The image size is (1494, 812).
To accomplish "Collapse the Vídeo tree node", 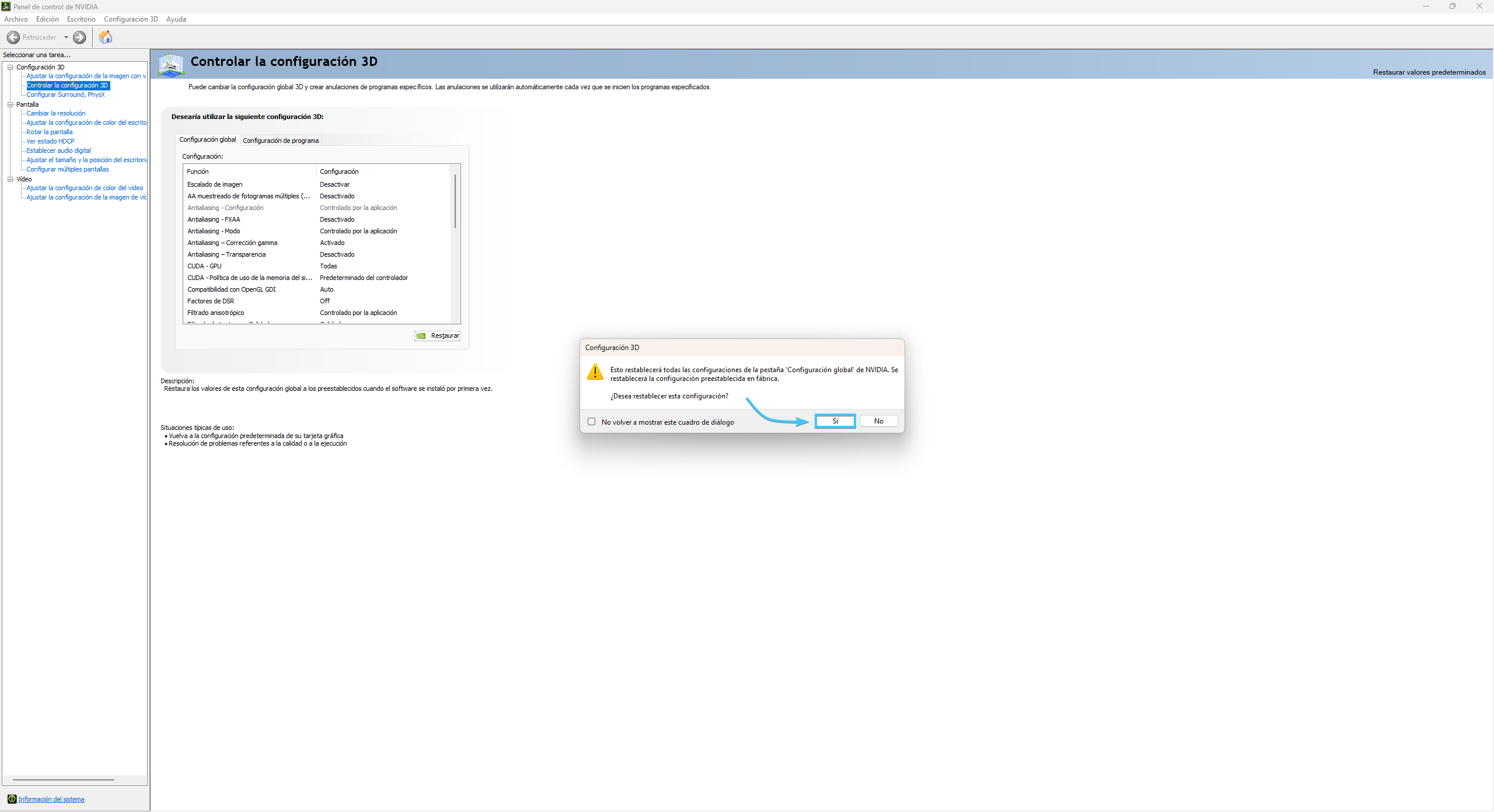I will tap(10, 179).
